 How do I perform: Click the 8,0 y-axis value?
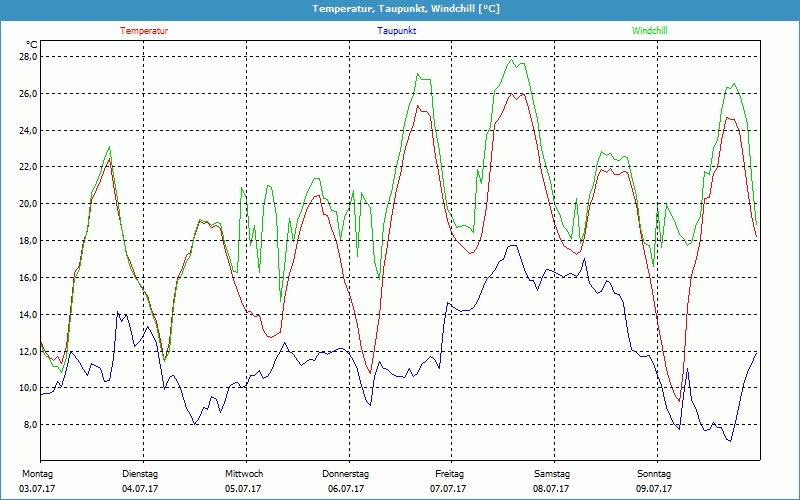coord(30,424)
